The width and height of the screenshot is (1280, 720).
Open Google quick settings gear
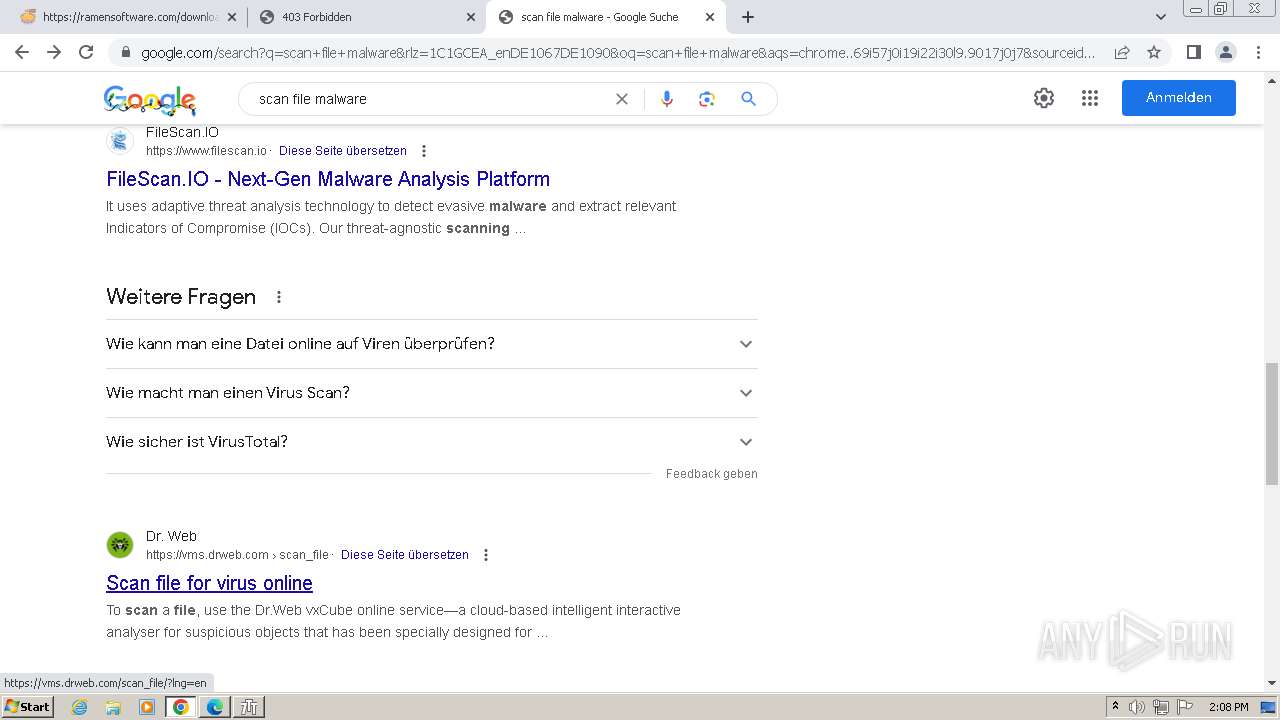point(1044,98)
